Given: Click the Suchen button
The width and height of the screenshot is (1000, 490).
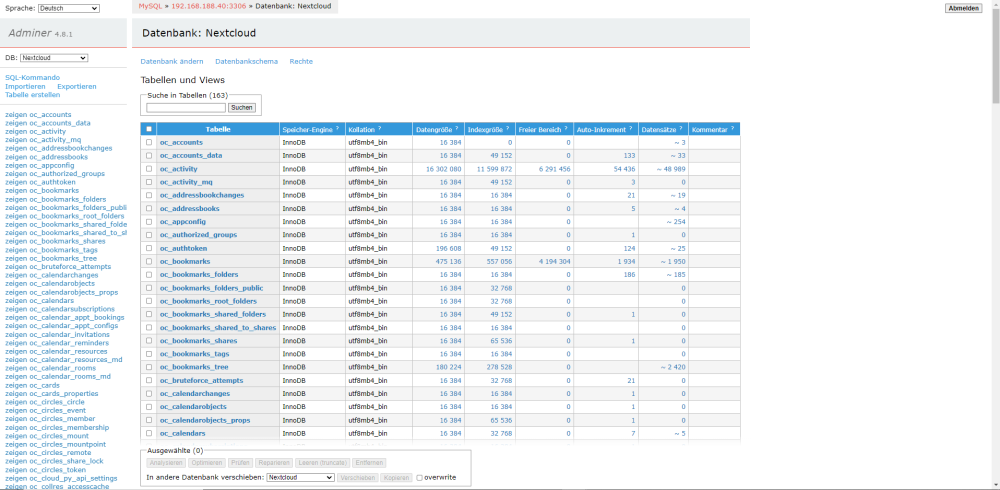Looking at the screenshot, I should [x=242, y=108].
